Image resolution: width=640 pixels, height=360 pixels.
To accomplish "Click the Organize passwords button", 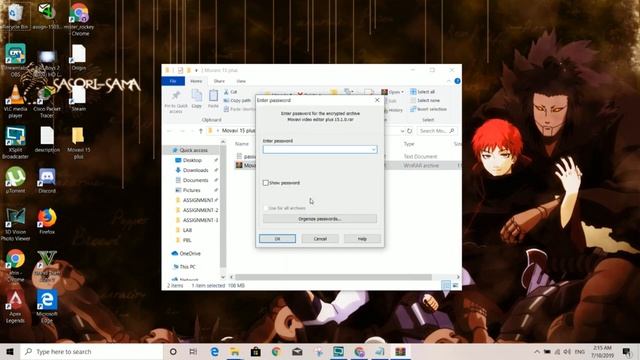I will pos(320,219).
